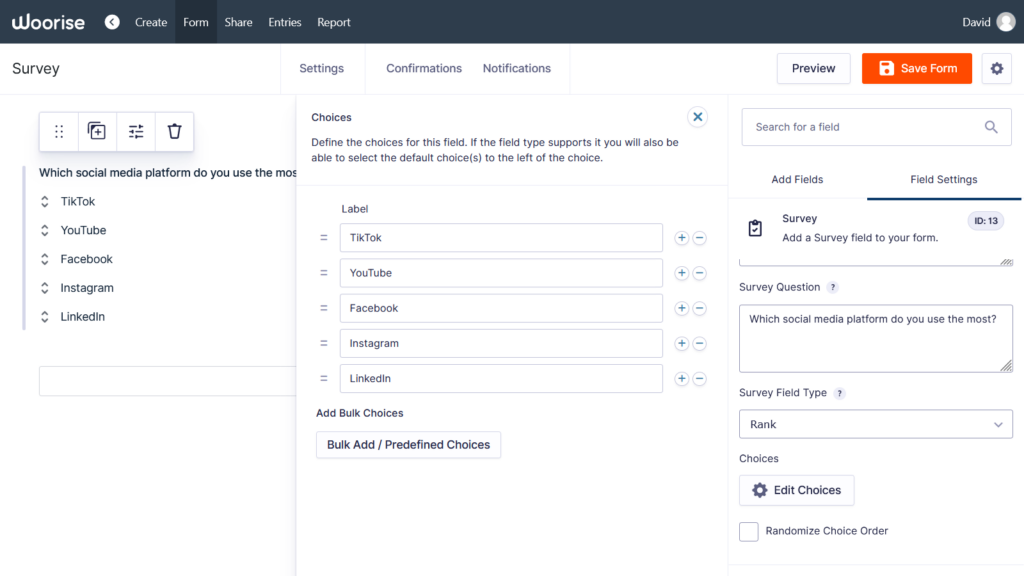Image resolution: width=1024 pixels, height=576 pixels.
Task: Click the back arrow next to Woorise
Action: [x=112, y=22]
